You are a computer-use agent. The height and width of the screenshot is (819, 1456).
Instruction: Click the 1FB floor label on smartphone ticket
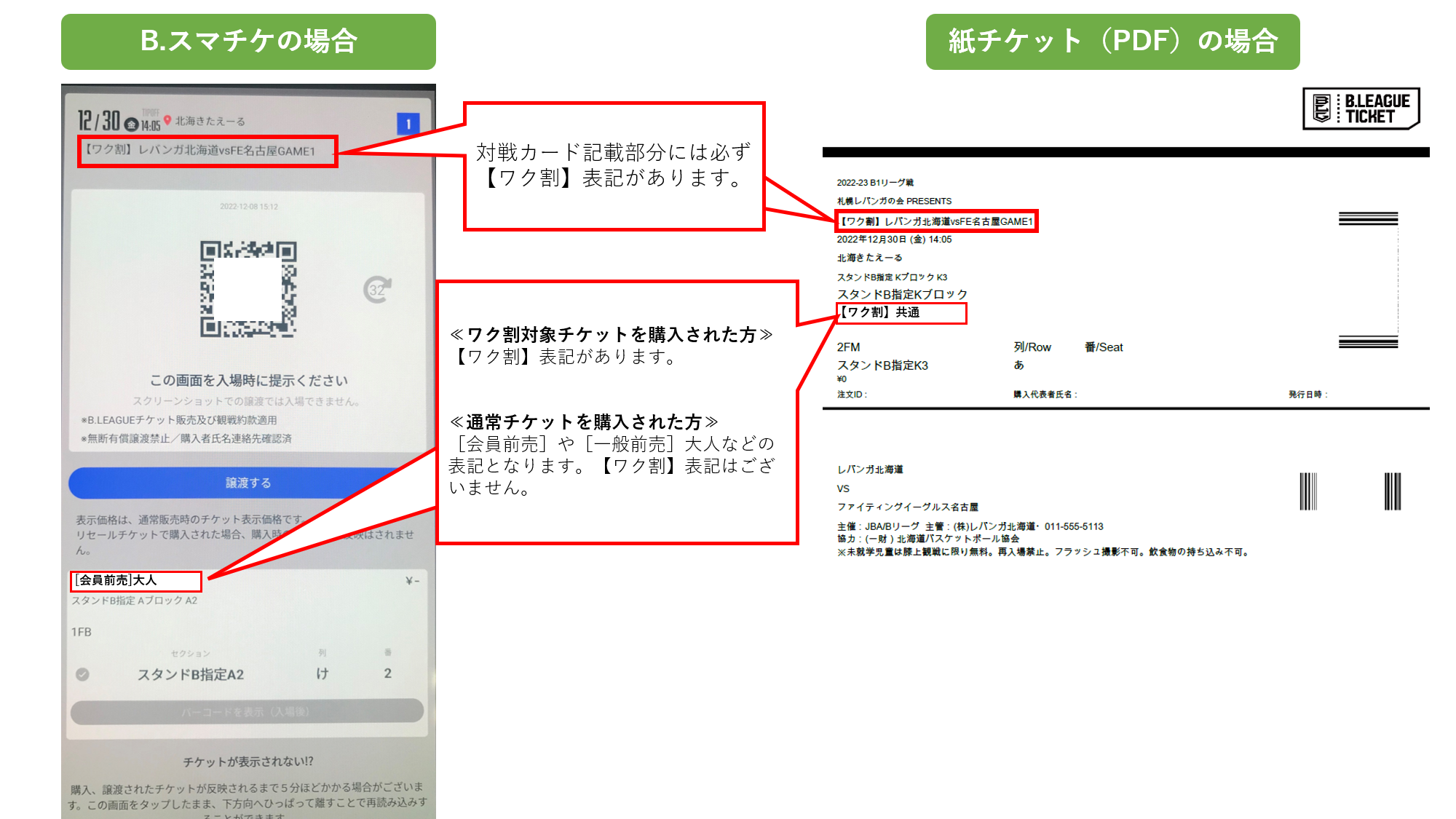tap(82, 632)
